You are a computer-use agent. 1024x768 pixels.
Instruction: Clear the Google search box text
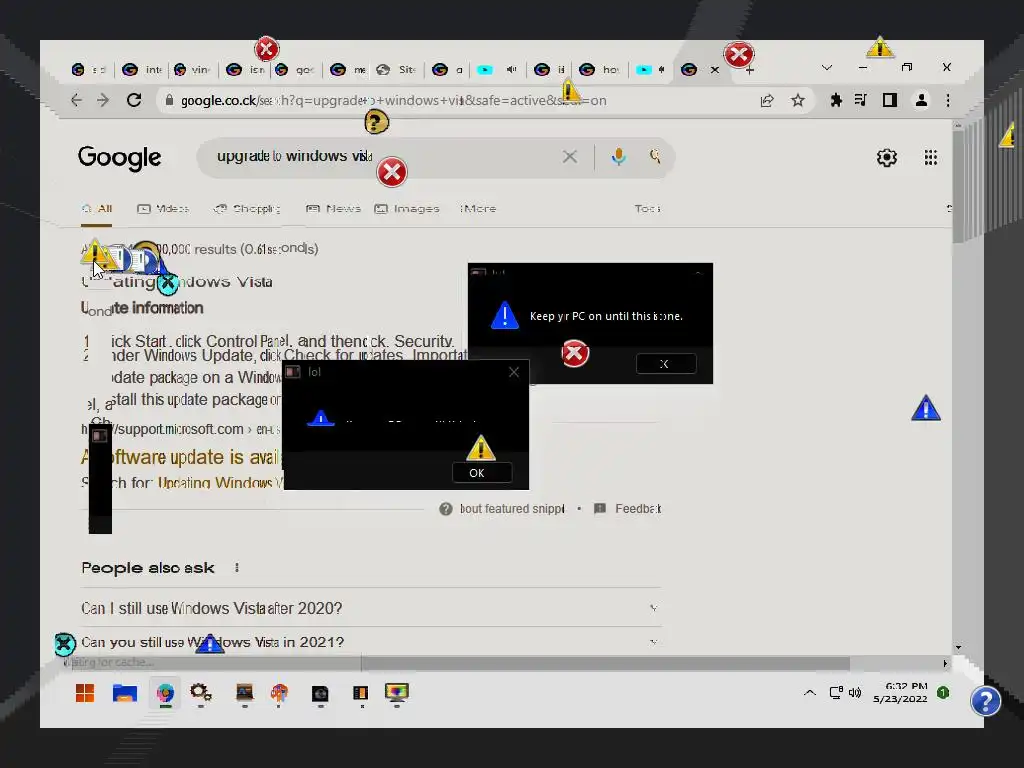(569, 157)
